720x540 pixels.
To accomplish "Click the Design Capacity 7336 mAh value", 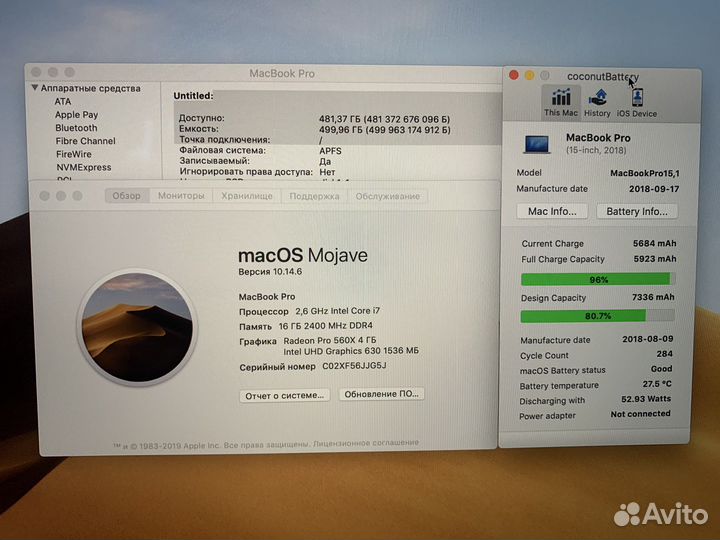I will point(653,297).
